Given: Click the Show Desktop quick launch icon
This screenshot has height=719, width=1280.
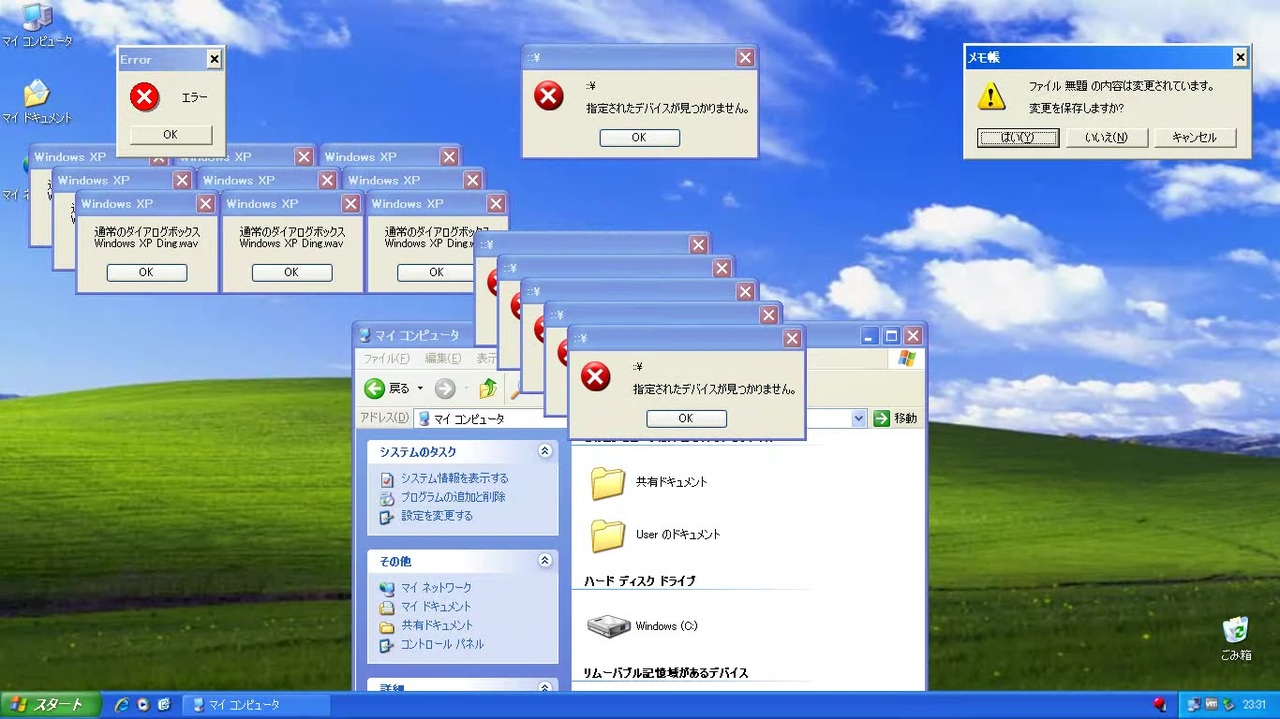Looking at the screenshot, I should (164, 705).
